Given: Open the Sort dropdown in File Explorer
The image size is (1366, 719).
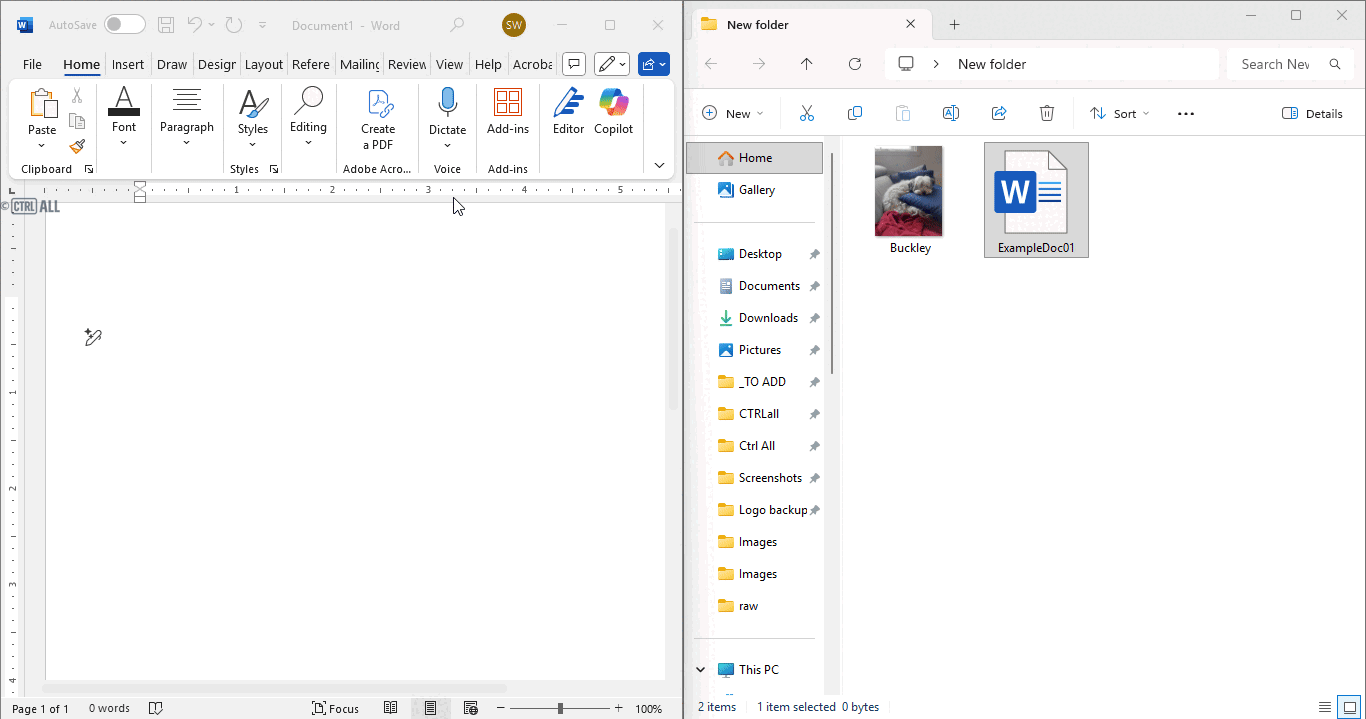Looking at the screenshot, I should pos(1119,113).
